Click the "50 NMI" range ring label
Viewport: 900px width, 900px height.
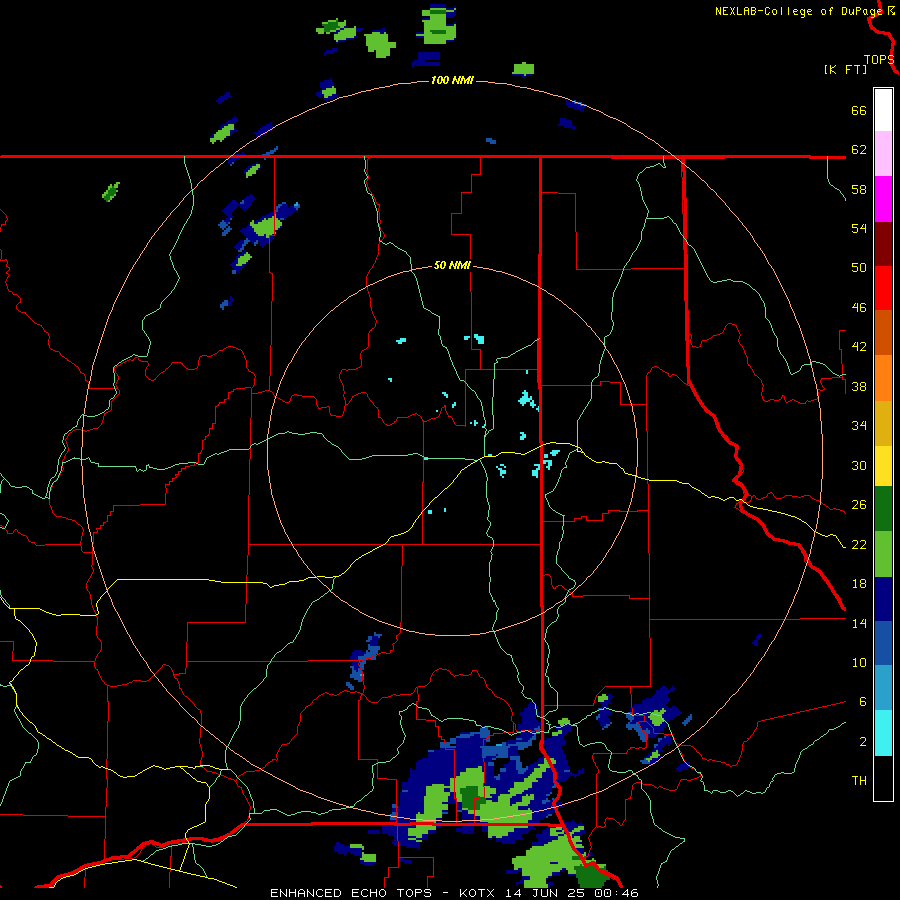(x=452, y=265)
